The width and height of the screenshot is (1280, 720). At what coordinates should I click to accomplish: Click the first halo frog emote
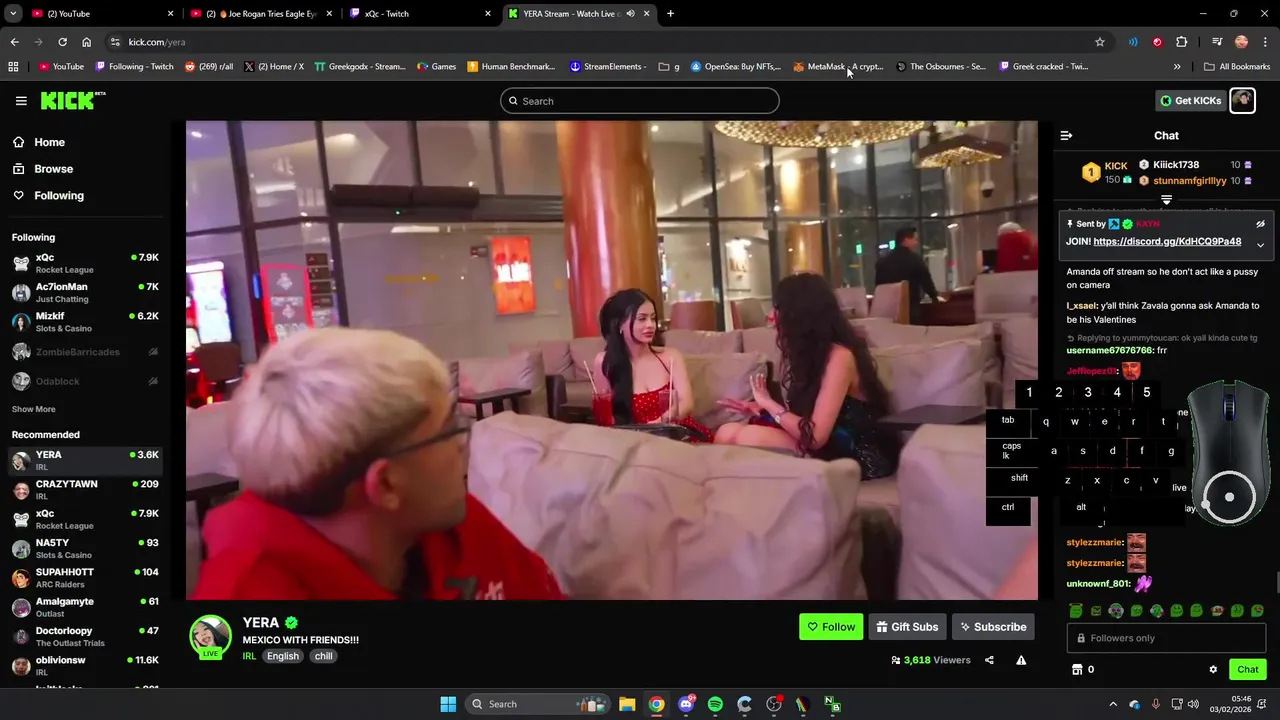pos(1076,611)
